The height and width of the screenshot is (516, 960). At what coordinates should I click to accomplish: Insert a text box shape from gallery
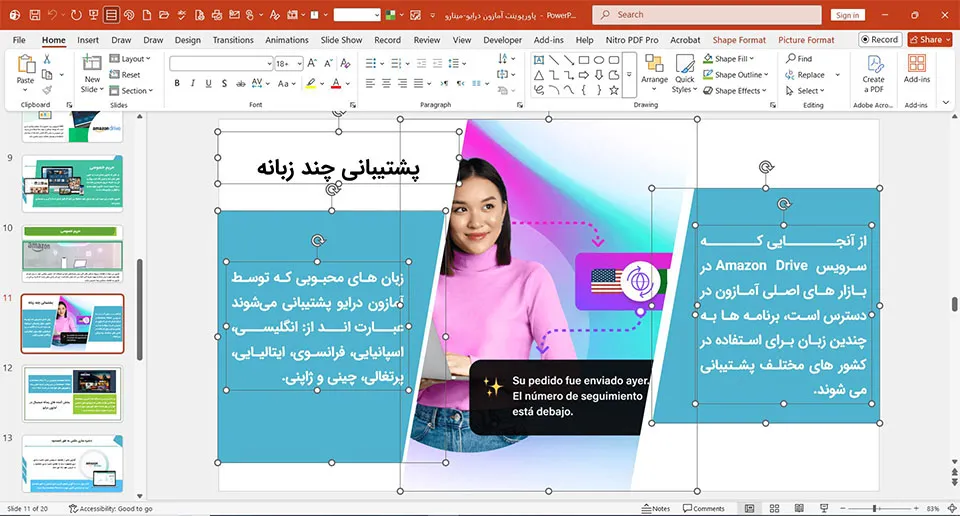pos(539,60)
